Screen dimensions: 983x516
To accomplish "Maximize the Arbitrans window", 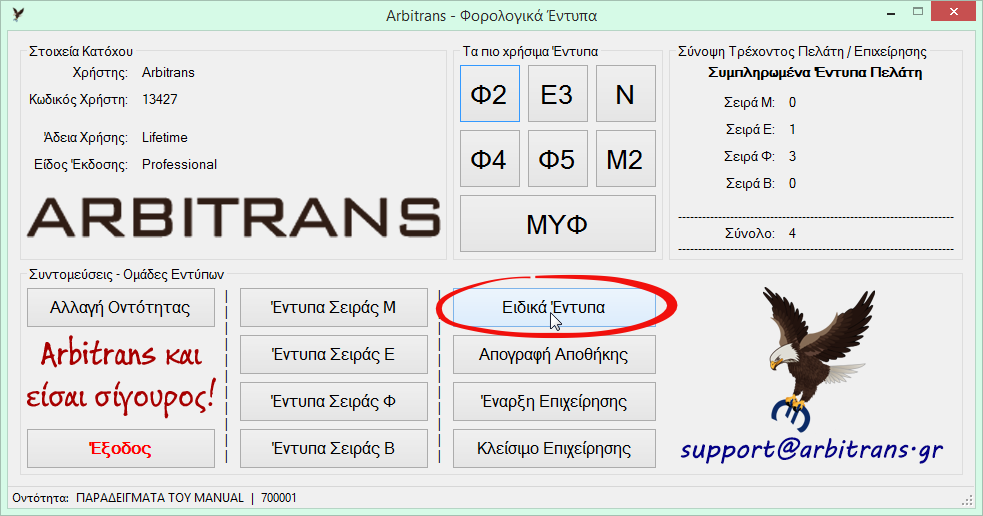I will [918, 13].
